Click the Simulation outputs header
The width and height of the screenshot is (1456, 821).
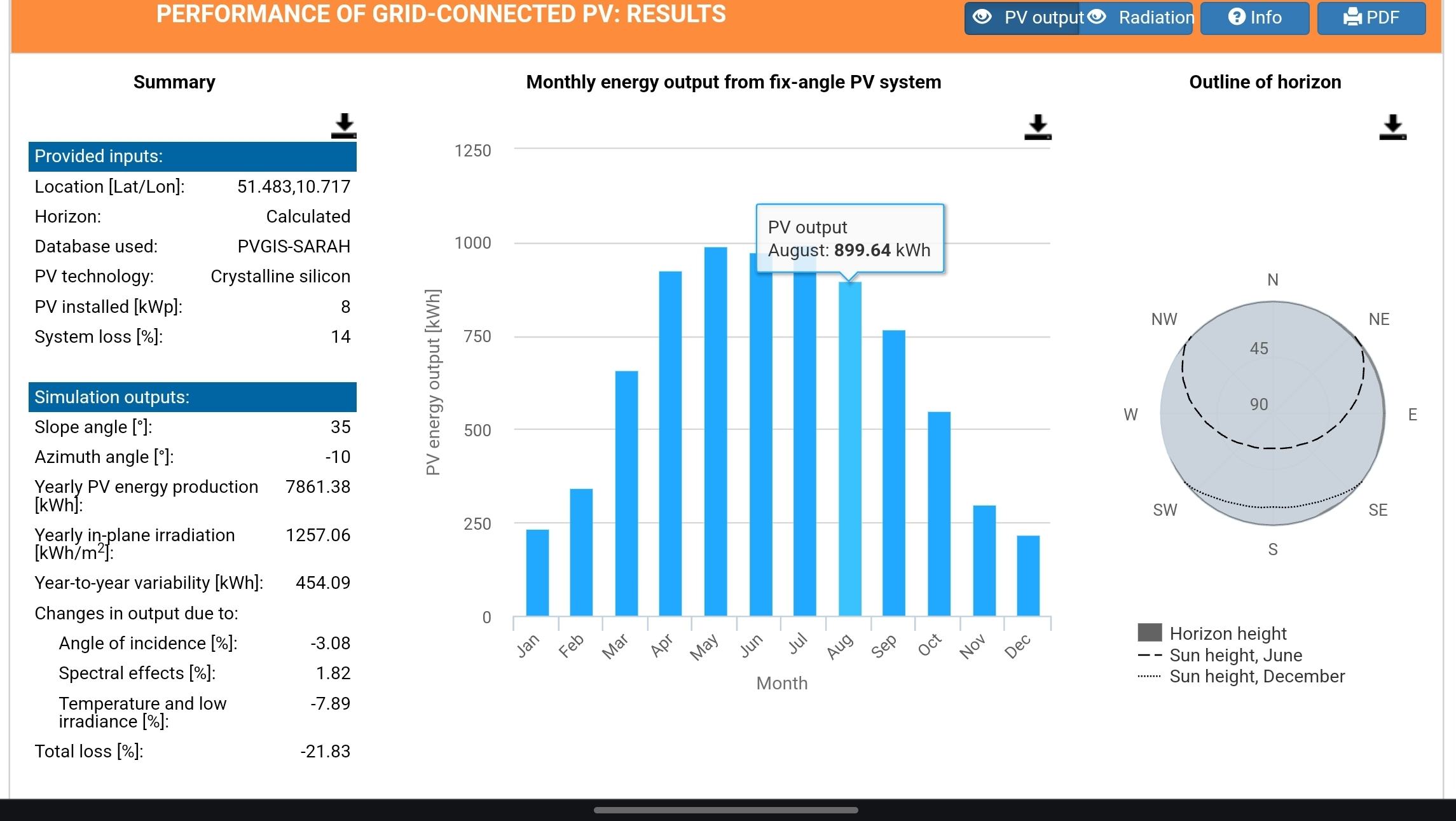[192, 397]
